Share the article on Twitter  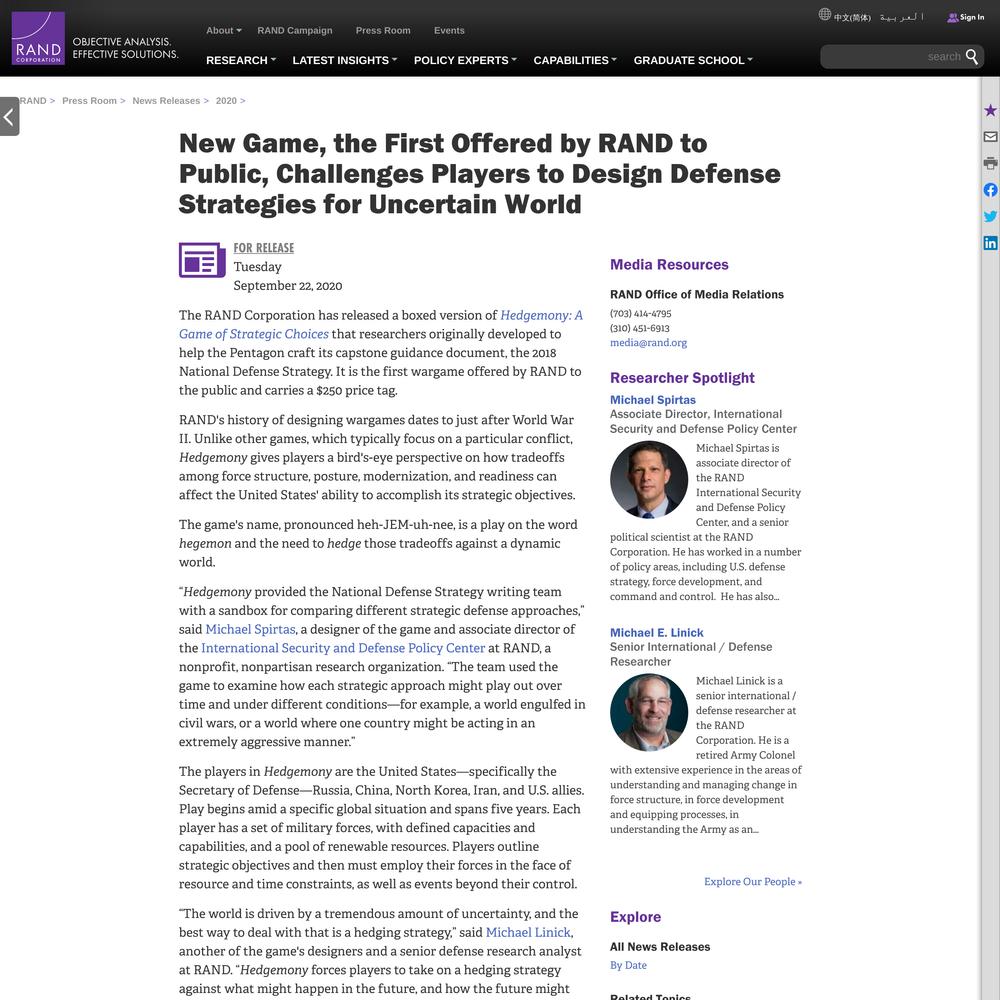[x=990, y=216]
